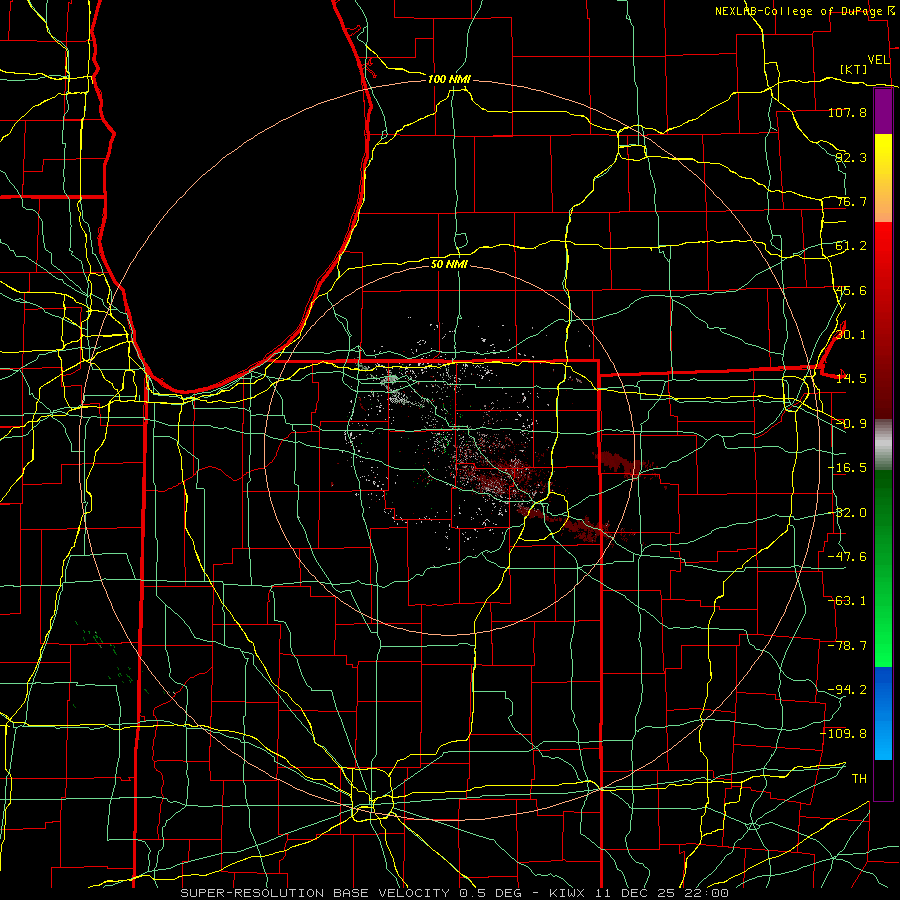Select the -63.1 legend value
The image size is (900, 900).
point(847,601)
